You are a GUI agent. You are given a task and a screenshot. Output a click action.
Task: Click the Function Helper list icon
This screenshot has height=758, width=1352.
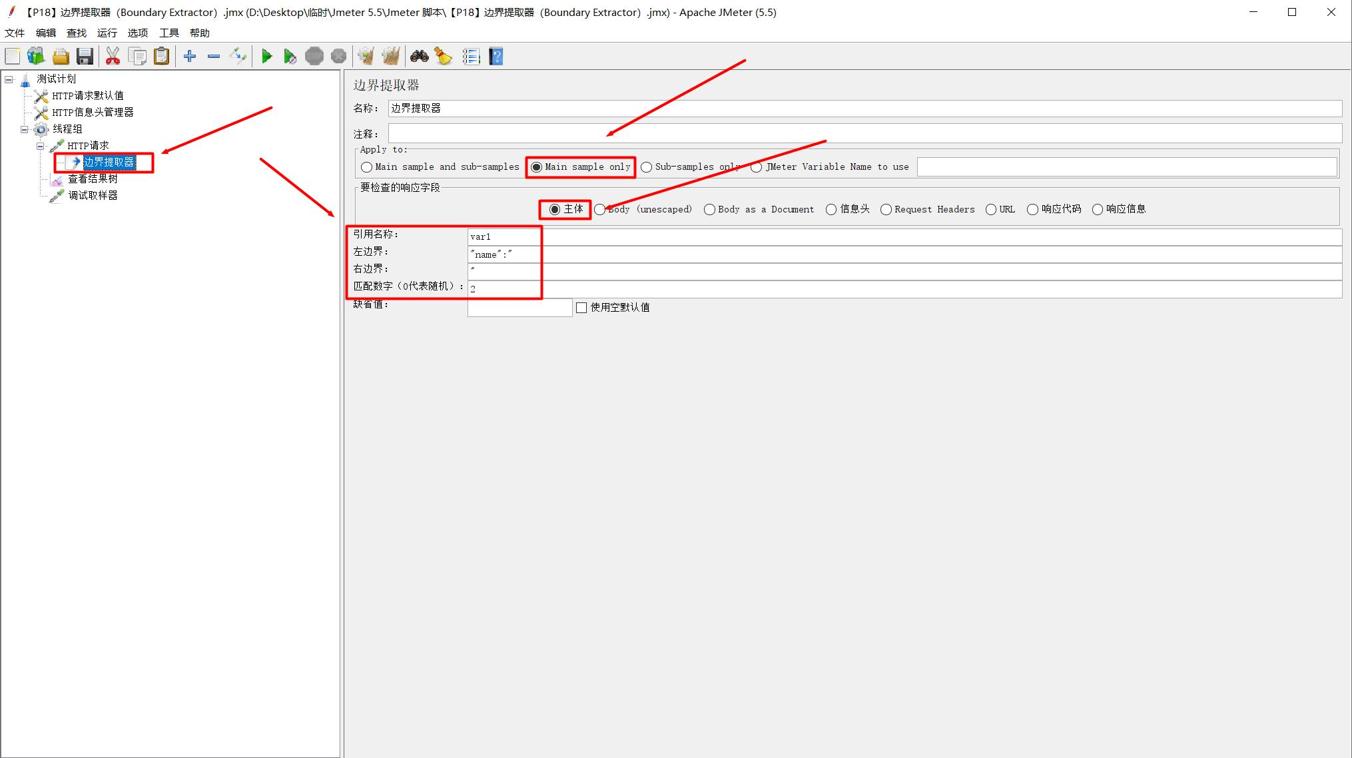tap(471, 57)
